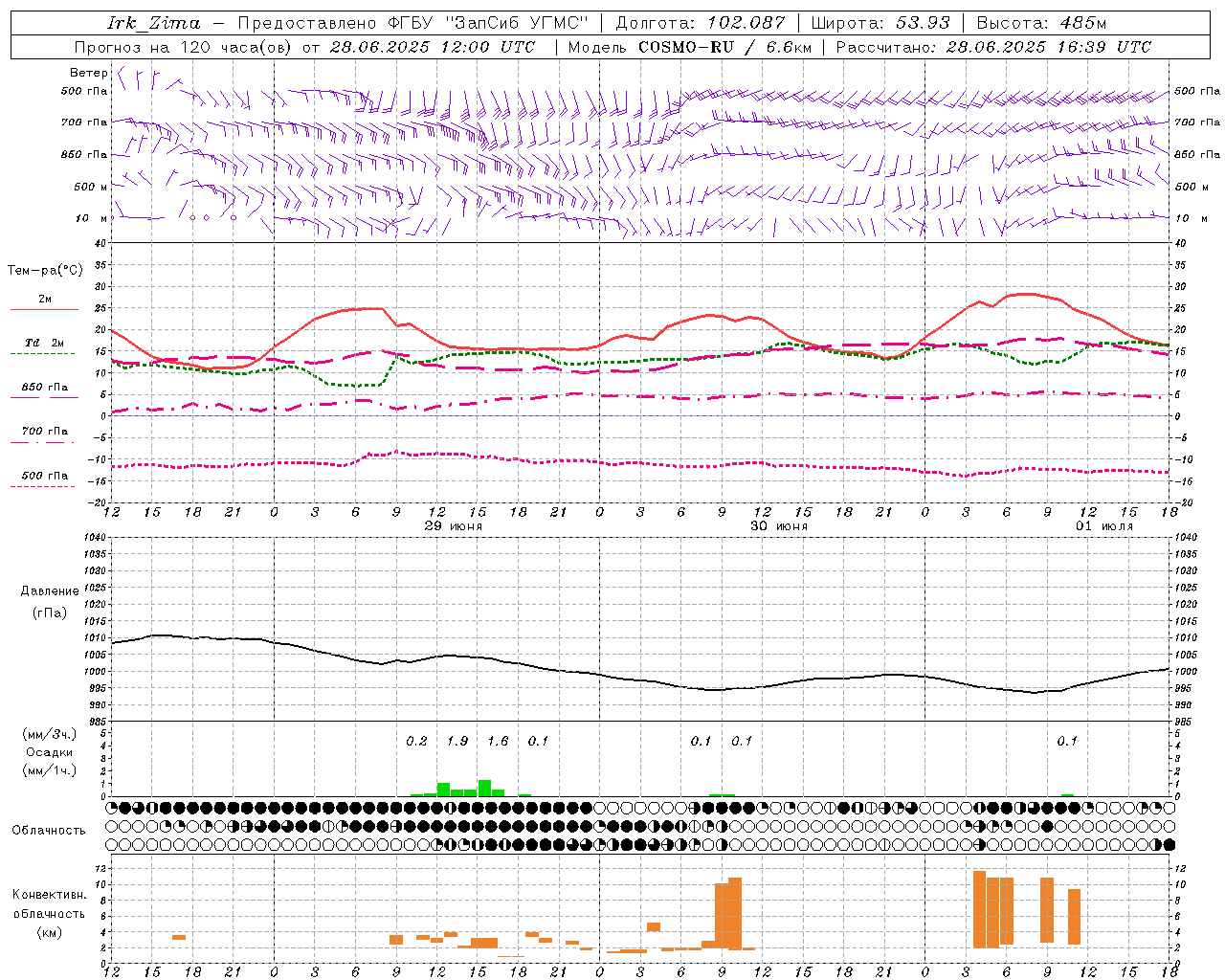Viewport: 1225px width, 980px height.
Task: Click the Давление panel label
Action: coord(50,591)
